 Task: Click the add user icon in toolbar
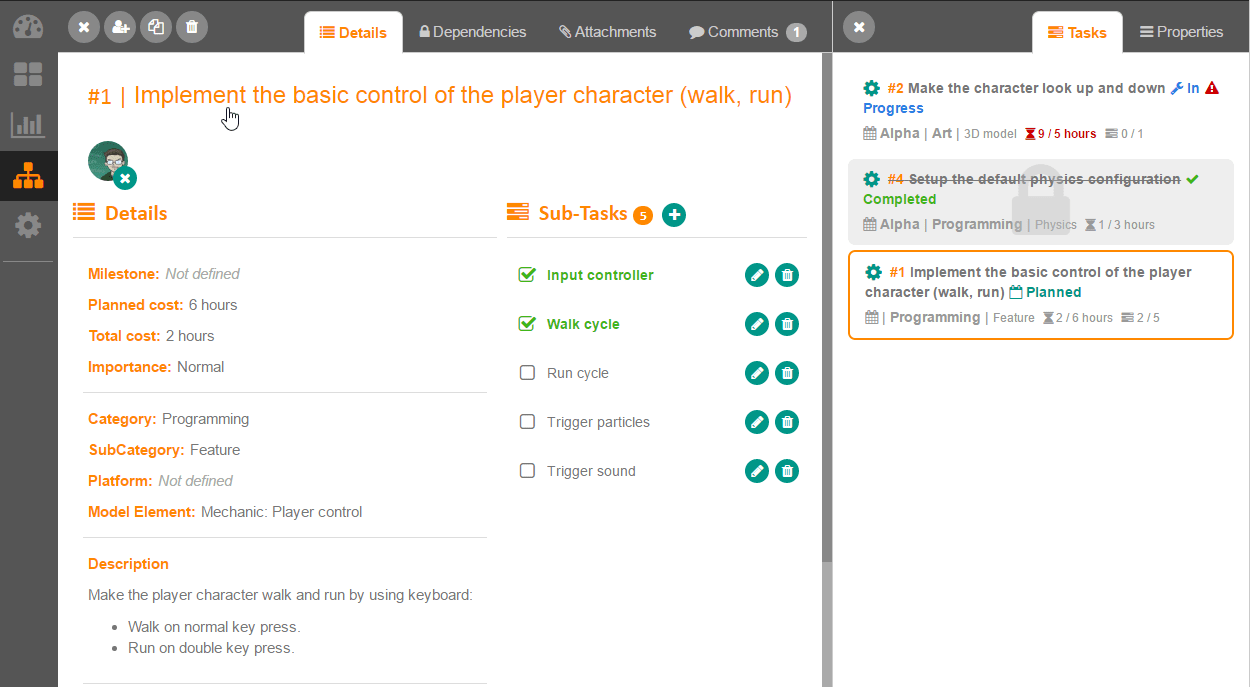tap(120, 27)
